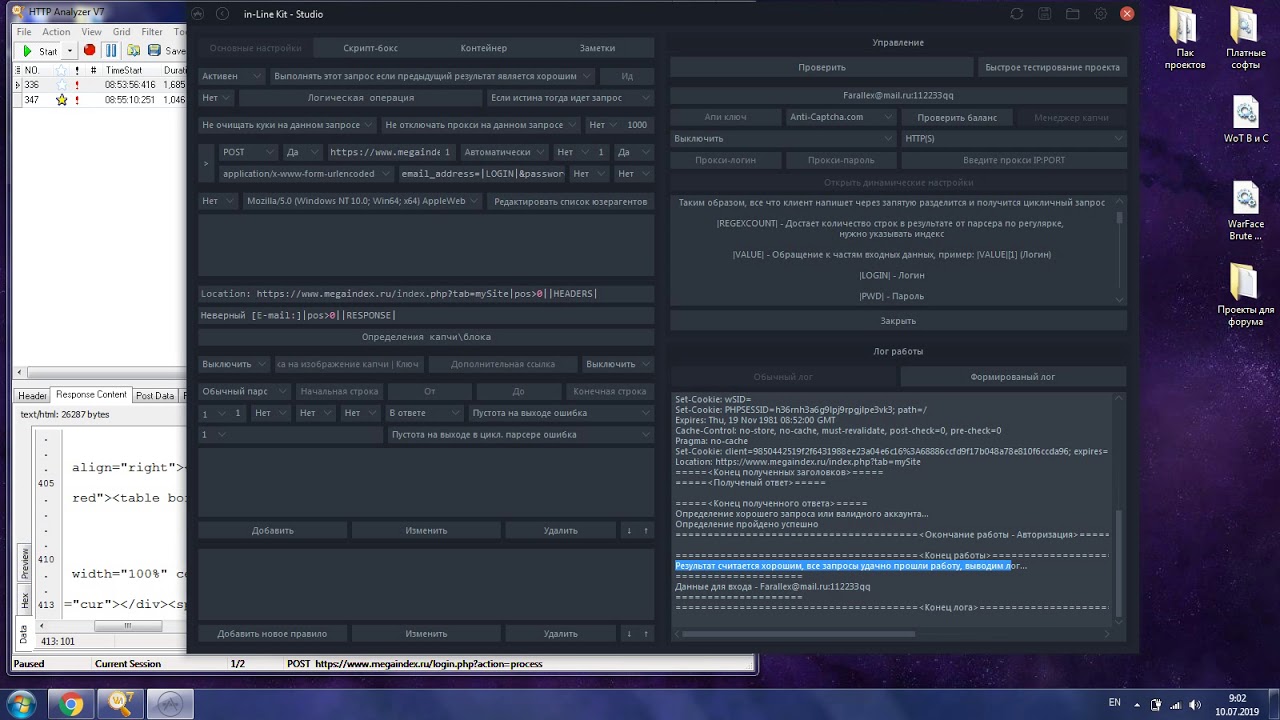Click the log panel horizontal scrollbar

(x=798, y=634)
